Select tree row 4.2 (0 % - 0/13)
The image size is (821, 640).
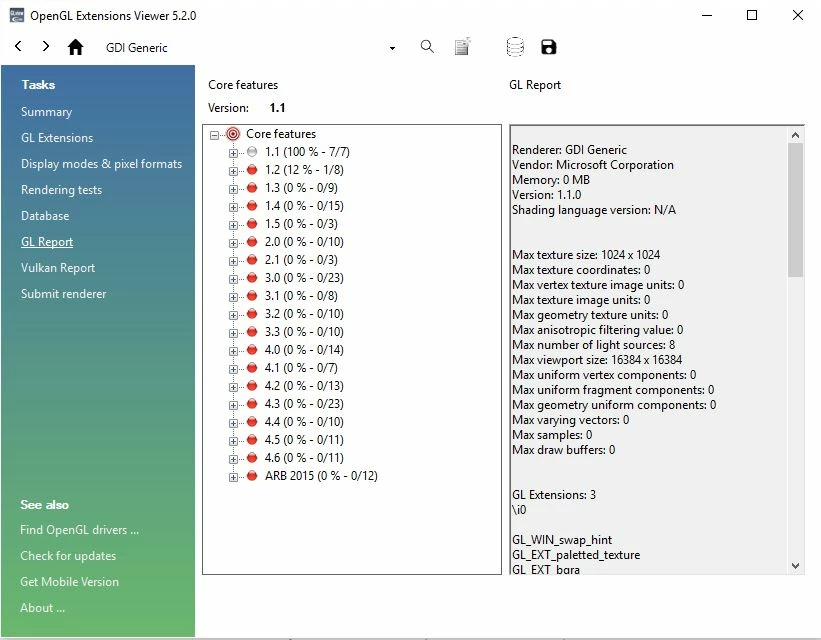[304, 386]
